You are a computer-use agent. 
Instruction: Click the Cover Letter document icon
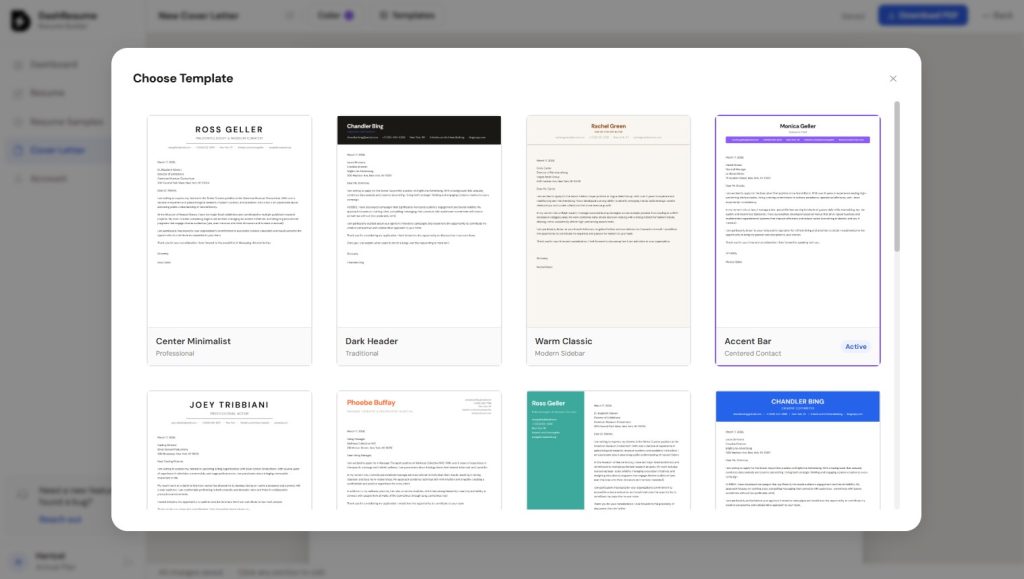17,150
